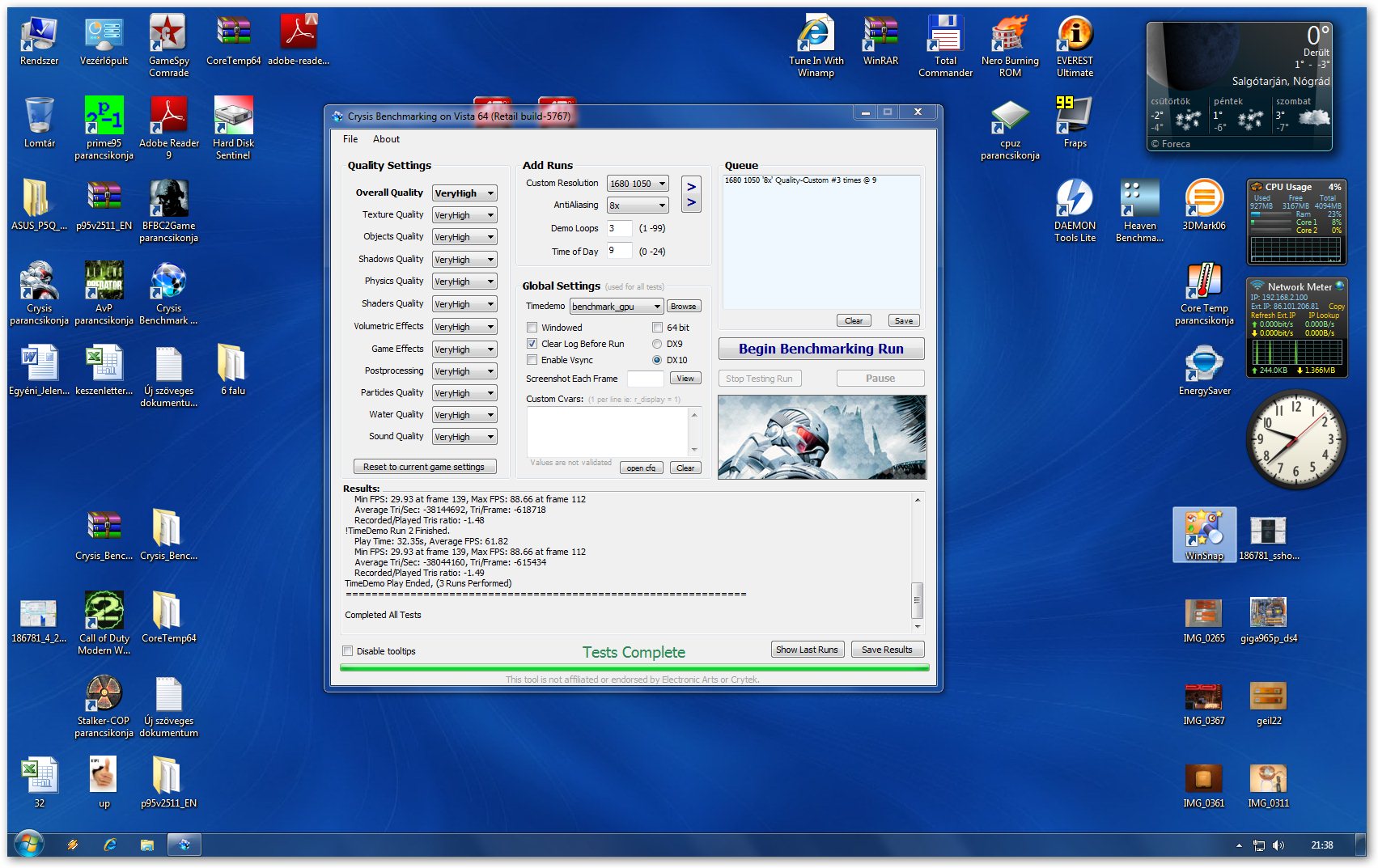Open the Shadows Quality dropdown
The height and width of the screenshot is (868, 1378).
click(464, 260)
